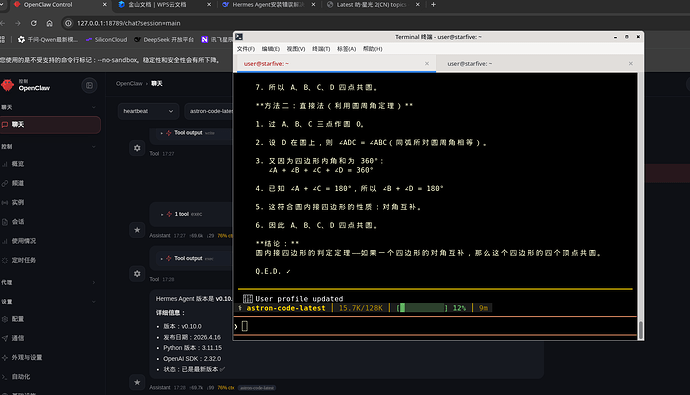Open terminal 终端(T) menu
Image resolution: width=690 pixels, height=395 pixels.
tap(321, 49)
